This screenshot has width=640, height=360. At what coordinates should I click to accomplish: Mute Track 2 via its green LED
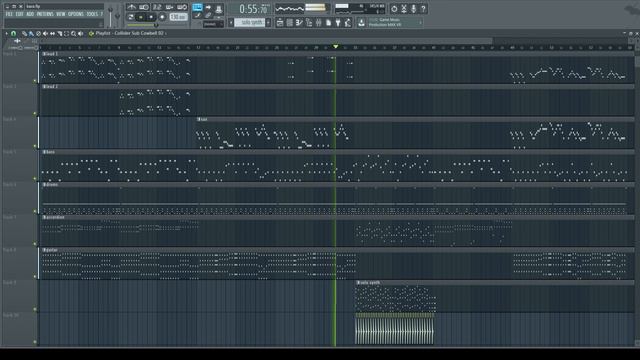coord(35,113)
